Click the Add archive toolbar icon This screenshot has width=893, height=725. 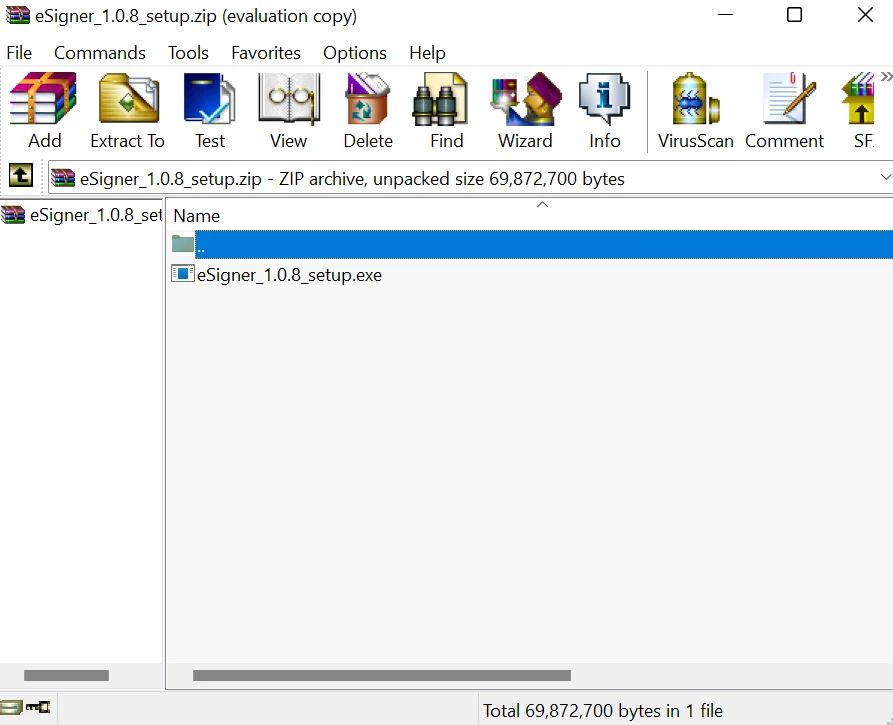(44, 100)
